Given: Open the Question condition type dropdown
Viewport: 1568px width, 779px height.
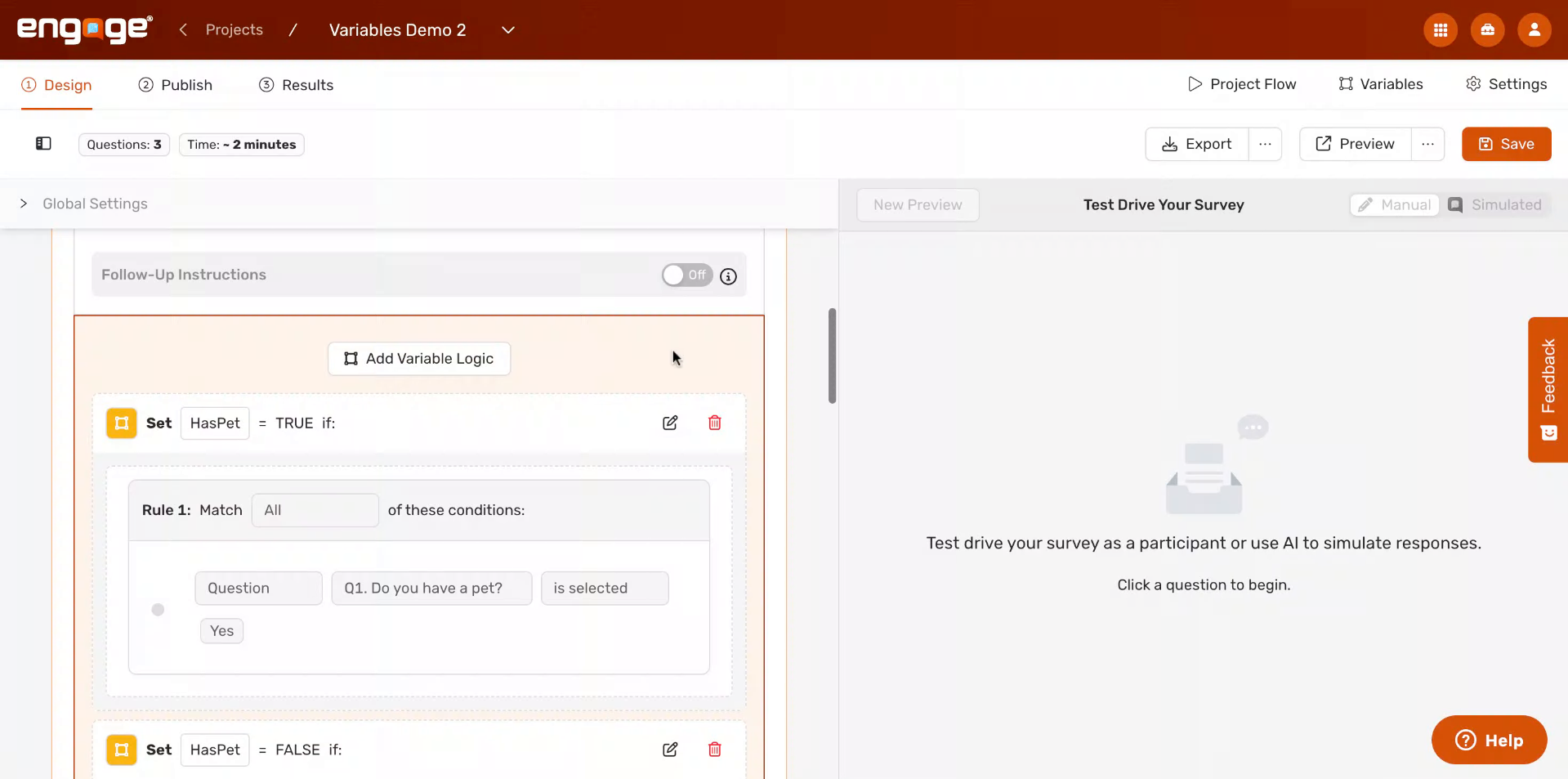Looking at the screenshot, I should pos(258,588).
